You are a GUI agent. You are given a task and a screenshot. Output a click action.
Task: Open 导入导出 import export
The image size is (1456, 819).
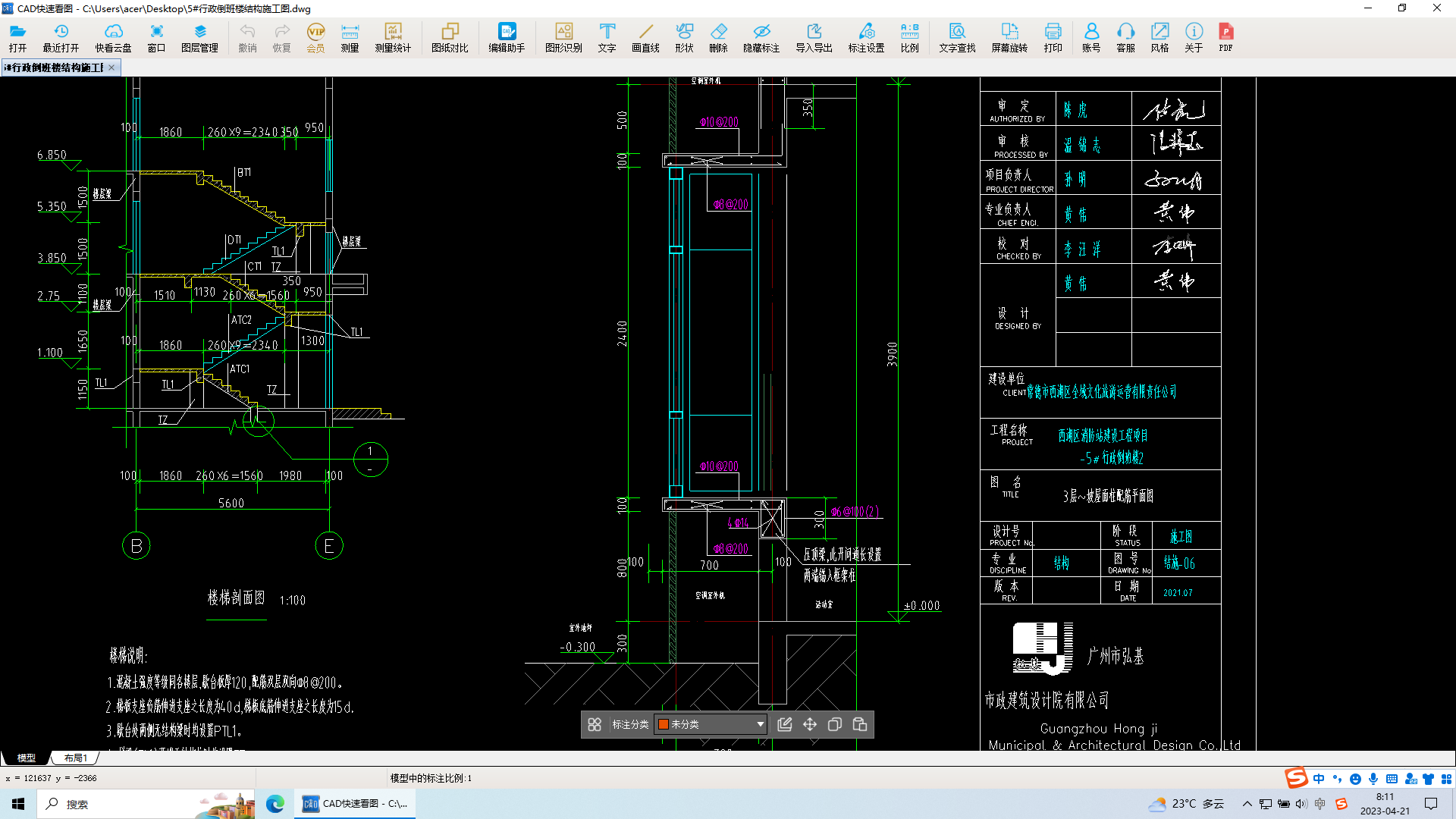(814, 37)
